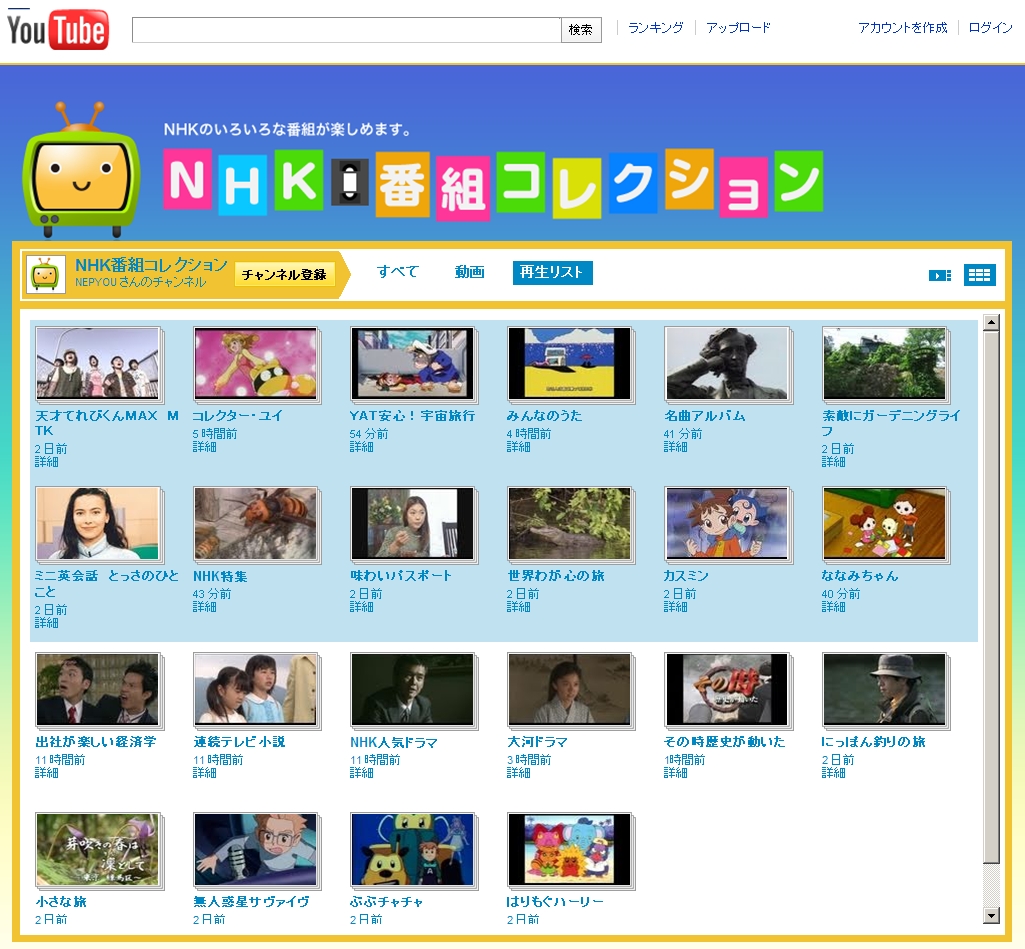Open 天才てれびくんMAX playlist thumbnail

click(98, 363)
